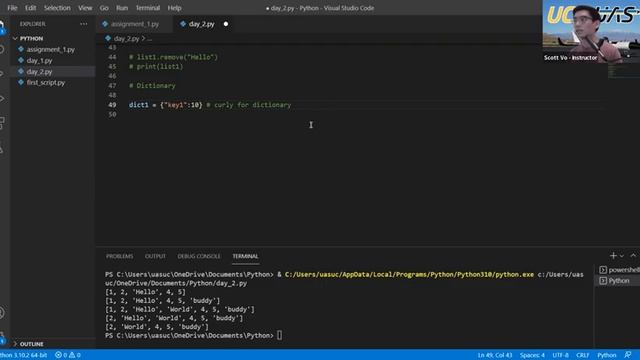Click Python 3.10.2 64-bit interpreter in status bar

click(x=24, y=355)
